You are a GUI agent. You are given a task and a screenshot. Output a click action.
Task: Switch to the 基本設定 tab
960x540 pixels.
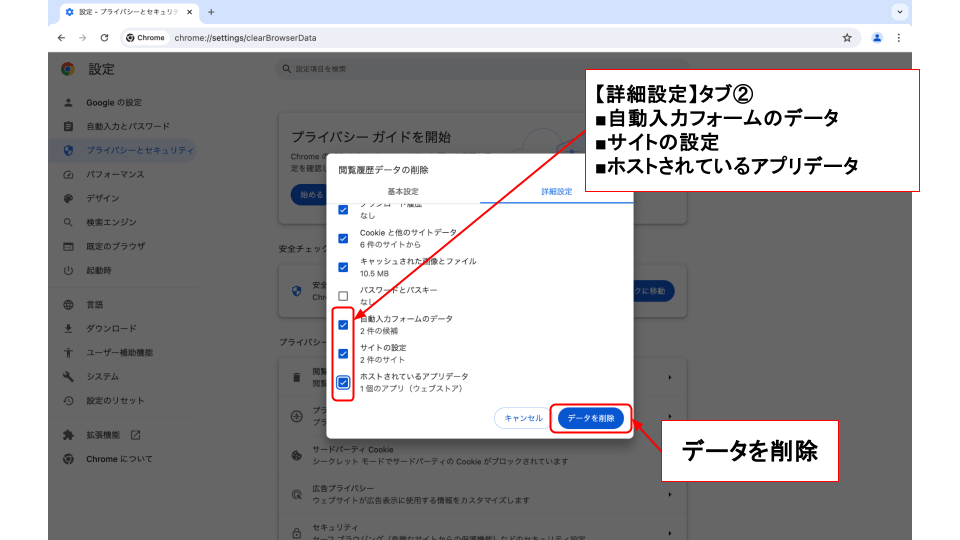tap(403, 191)
